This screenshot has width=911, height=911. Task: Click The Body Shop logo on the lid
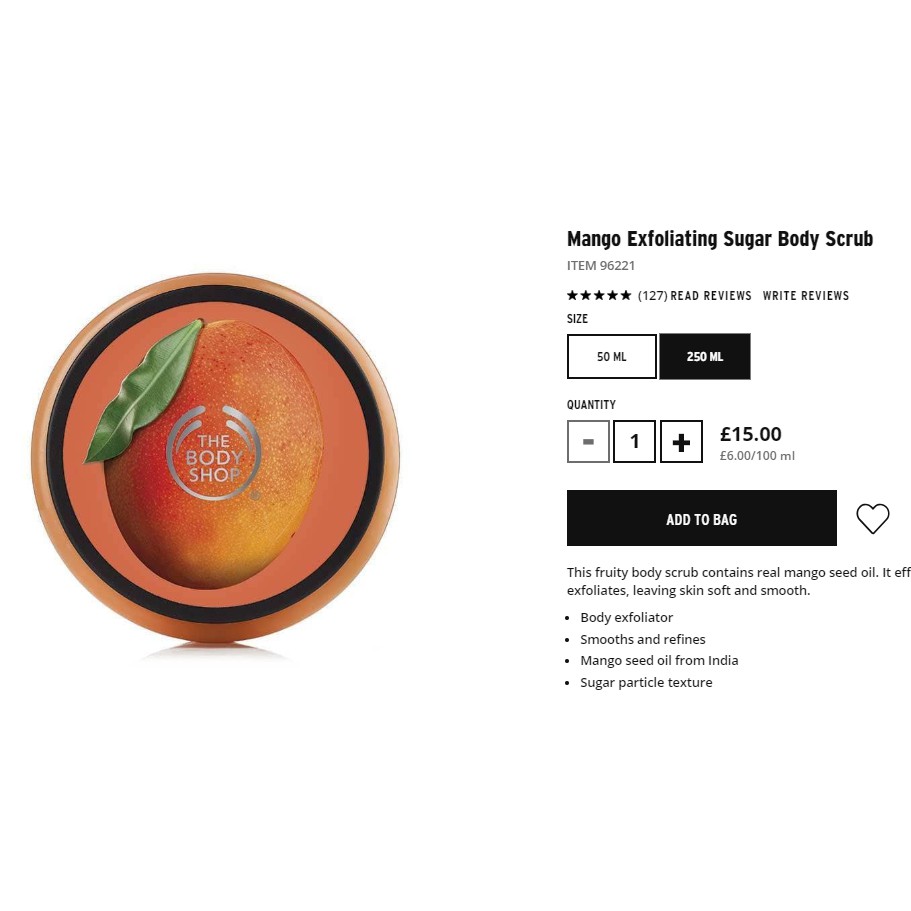(213, 453)
